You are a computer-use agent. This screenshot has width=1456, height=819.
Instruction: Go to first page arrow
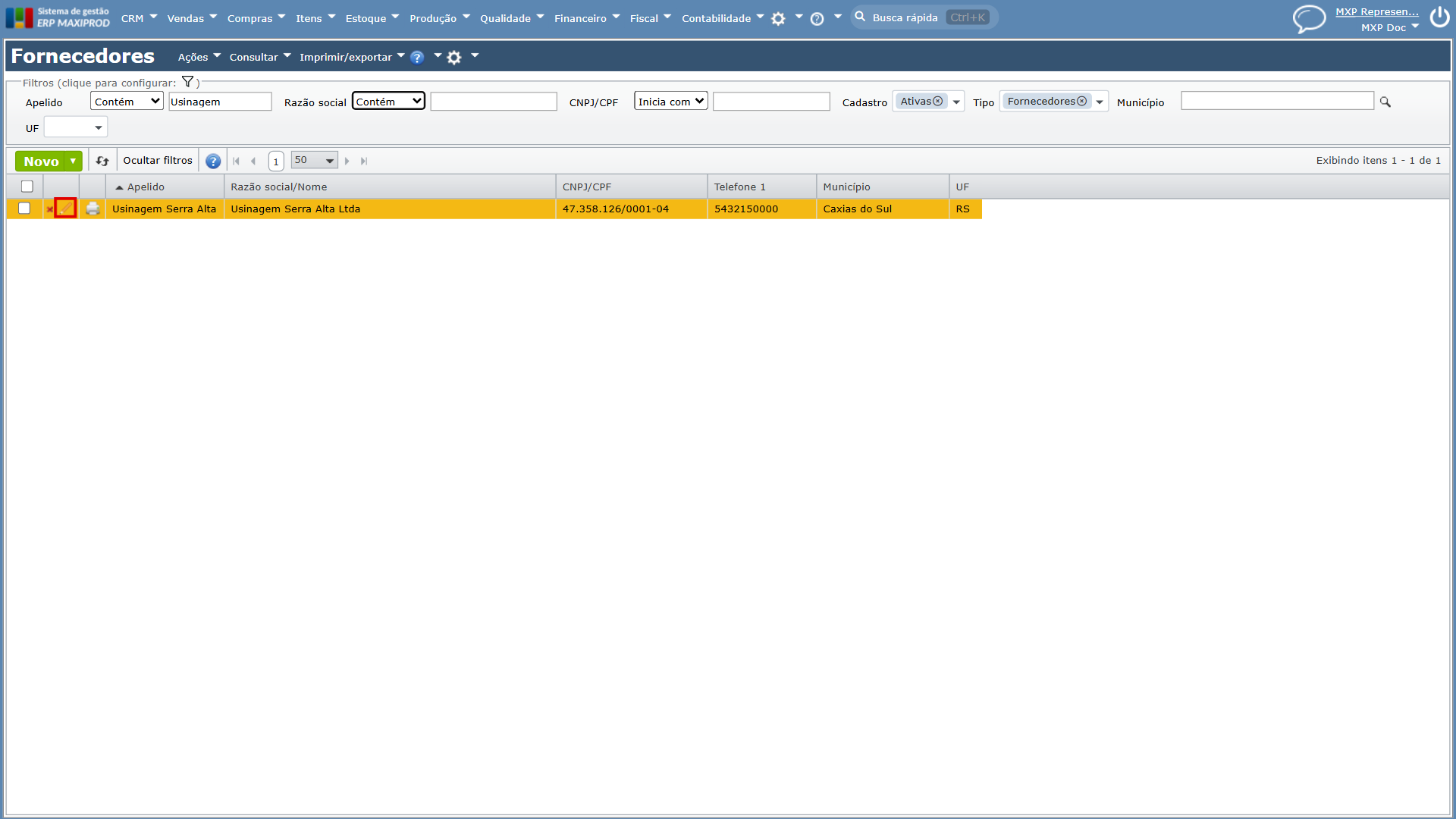coord(236,161)
